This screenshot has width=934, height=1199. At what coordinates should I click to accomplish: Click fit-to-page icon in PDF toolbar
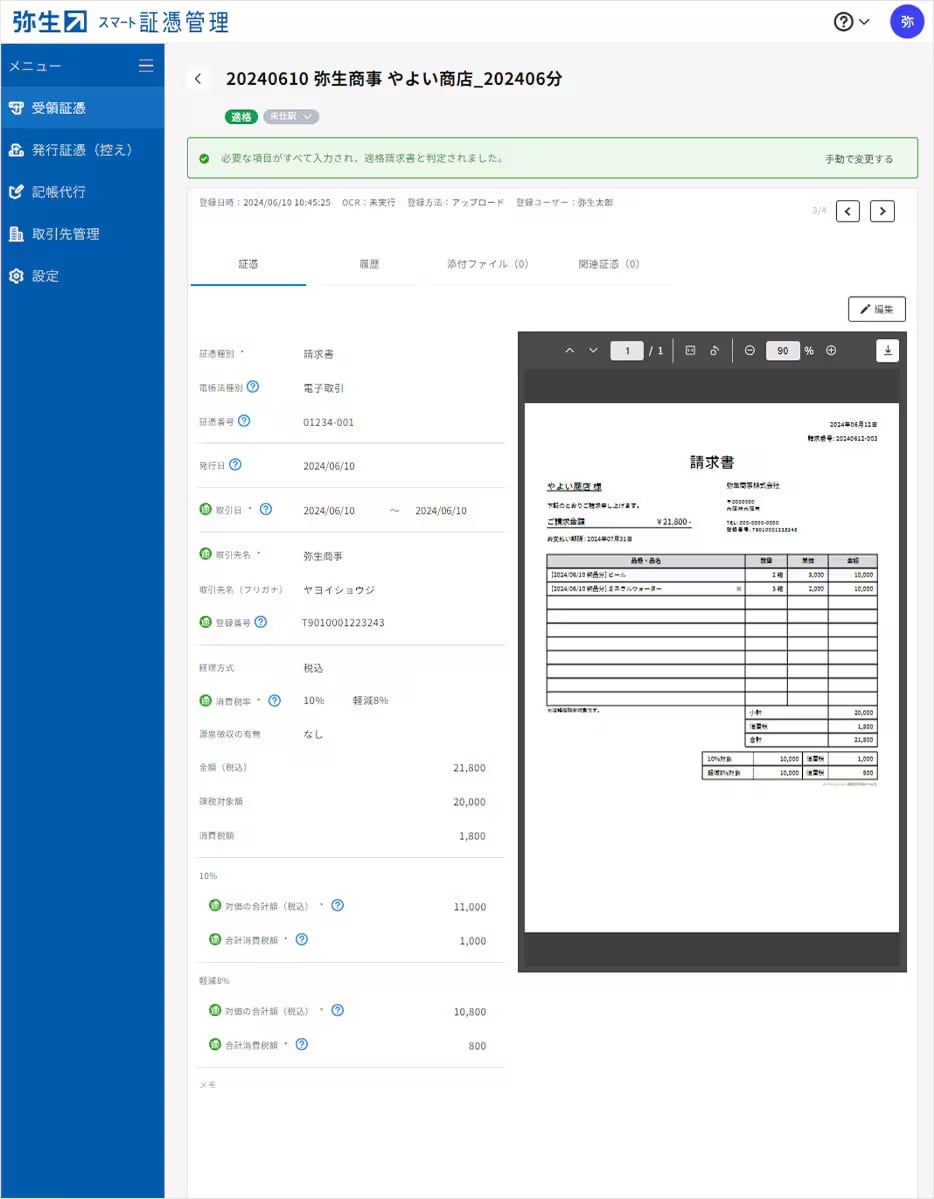click(690, 350)
